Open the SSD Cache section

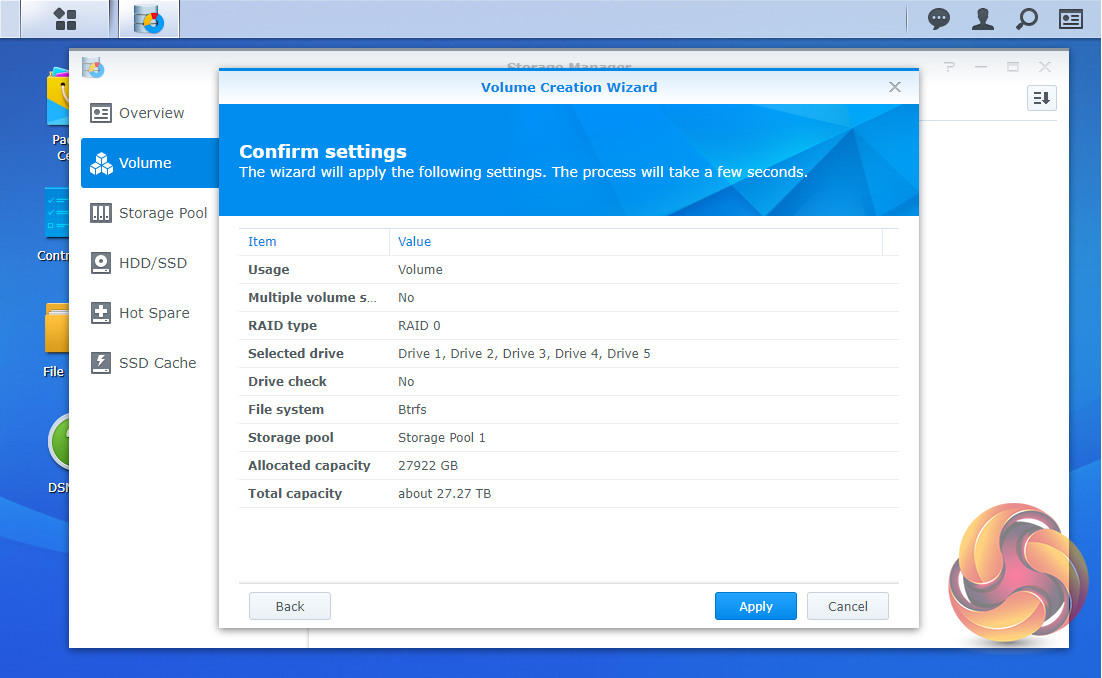(150, 363)
